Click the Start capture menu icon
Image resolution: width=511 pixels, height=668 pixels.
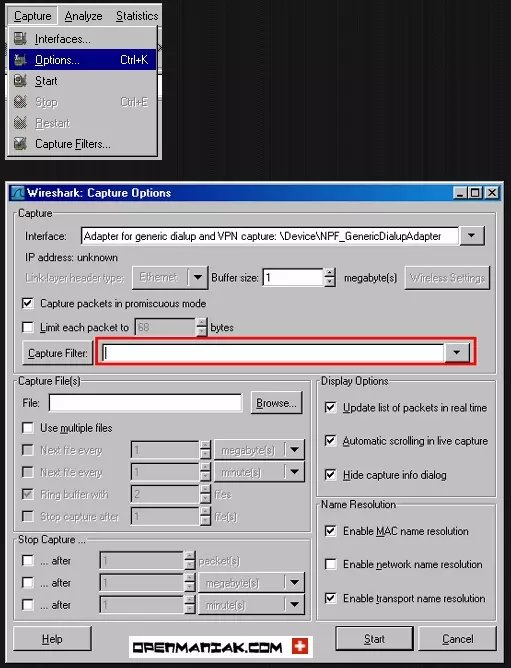pyautogui.click(x=20, y=81)
